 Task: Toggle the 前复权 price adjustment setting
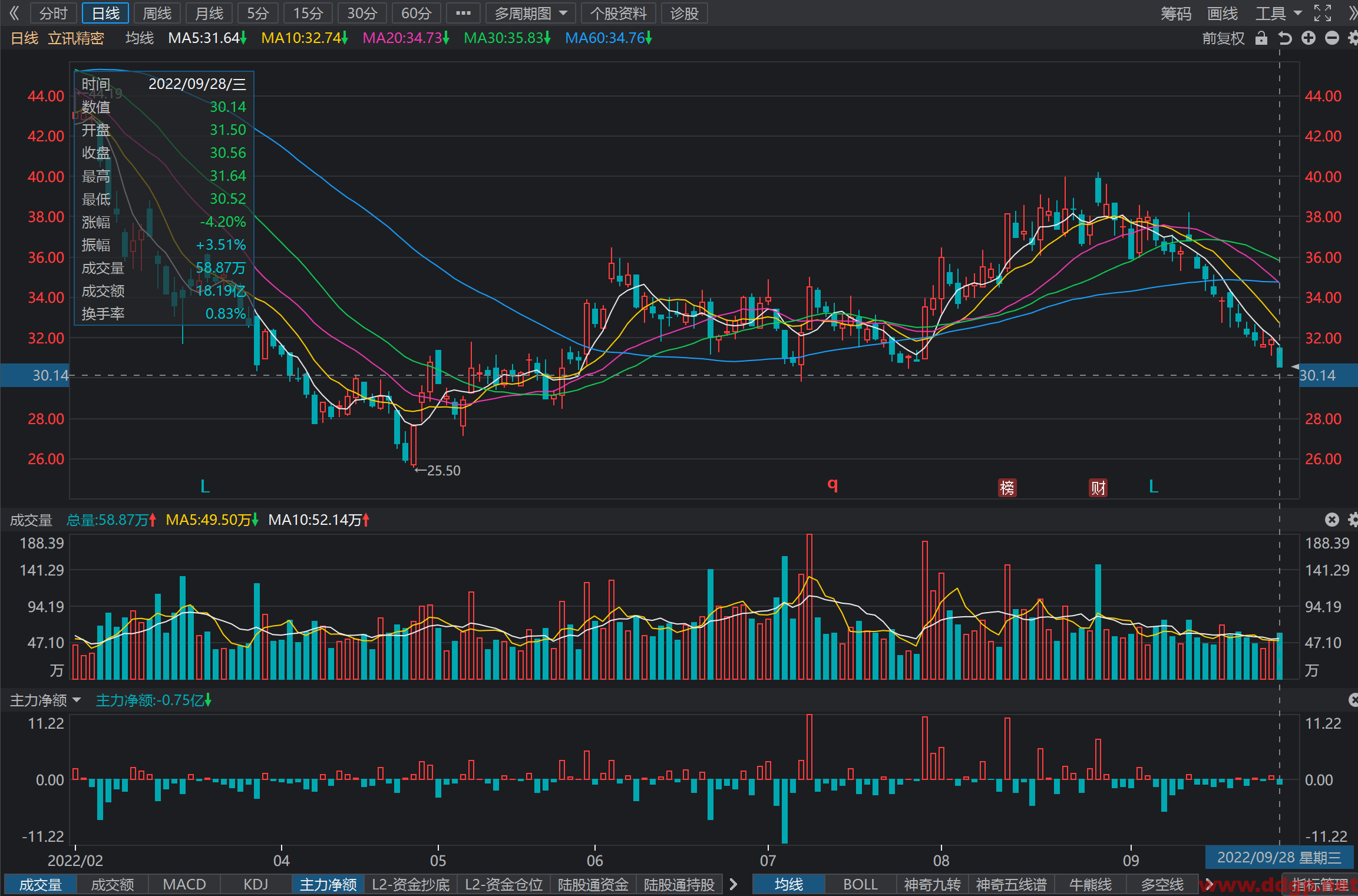point(1224,38)
